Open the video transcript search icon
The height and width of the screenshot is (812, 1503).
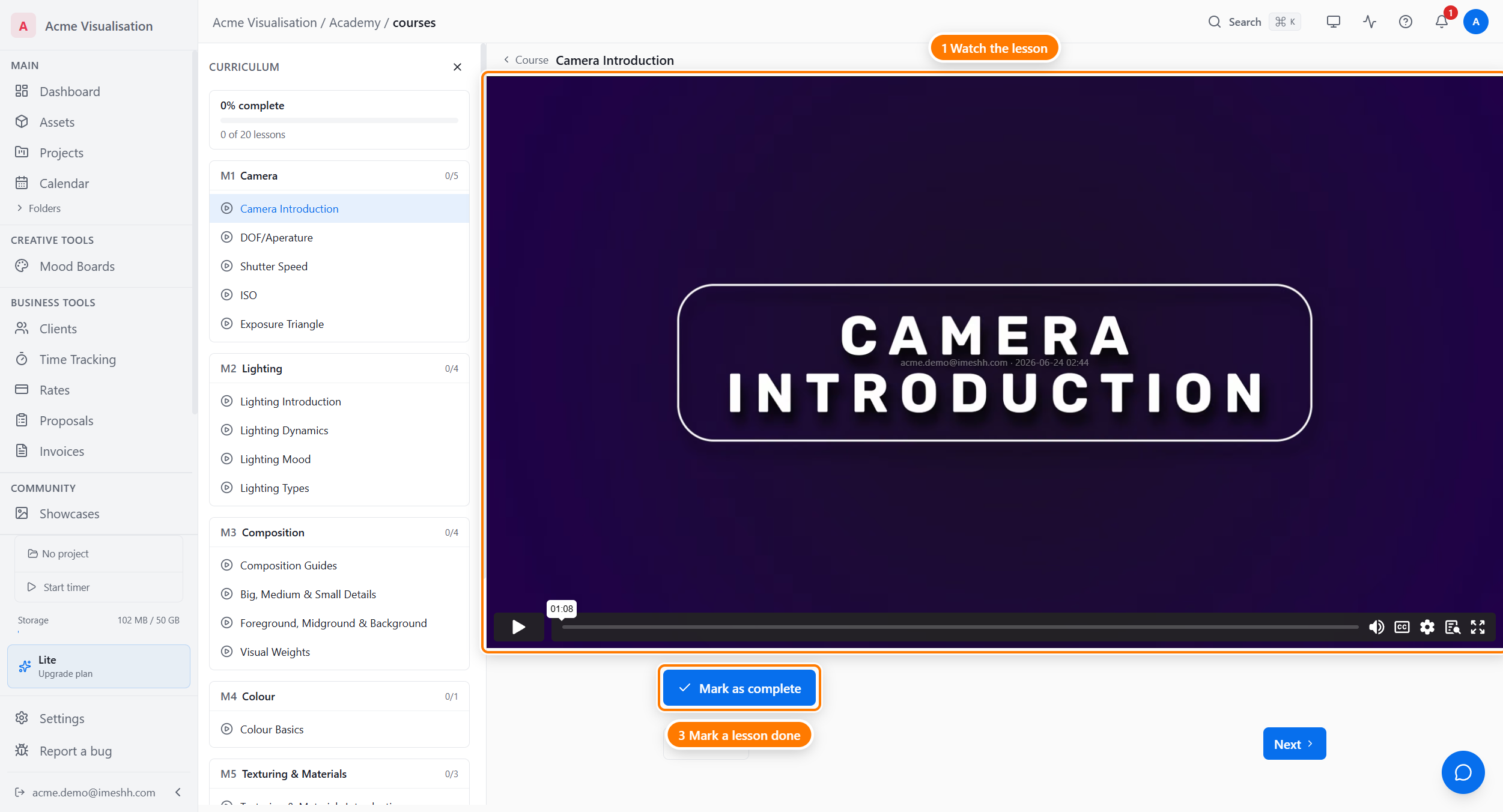(x=1453, y=627)
